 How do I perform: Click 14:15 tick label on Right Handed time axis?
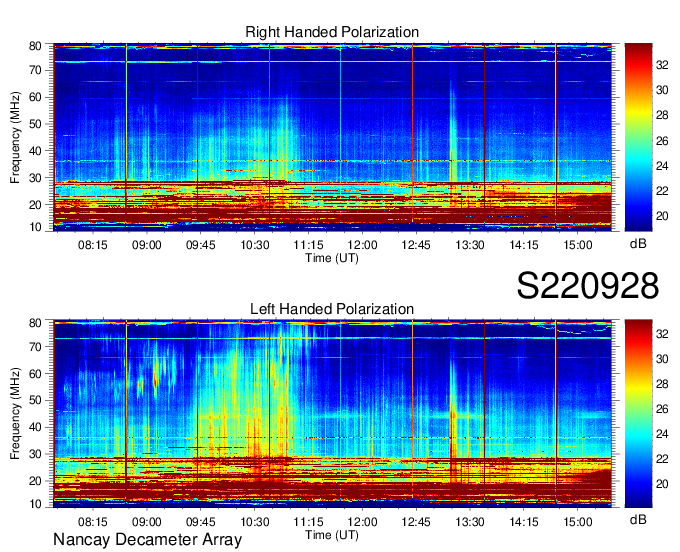click(524, 245)
